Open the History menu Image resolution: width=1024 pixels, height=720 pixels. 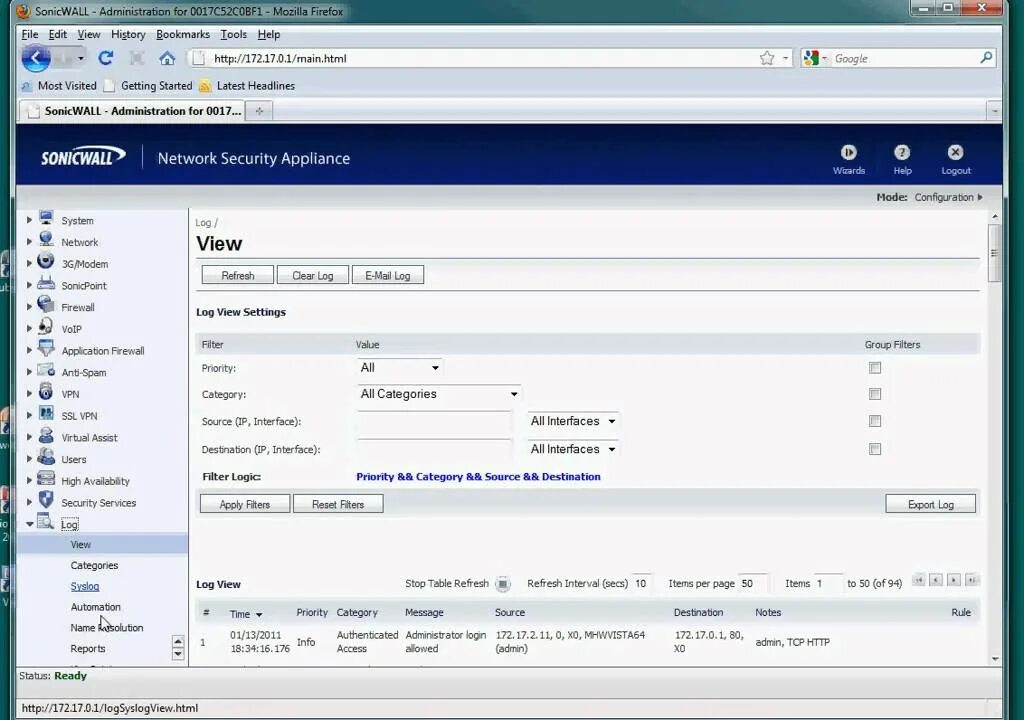(x=128, y=35)
